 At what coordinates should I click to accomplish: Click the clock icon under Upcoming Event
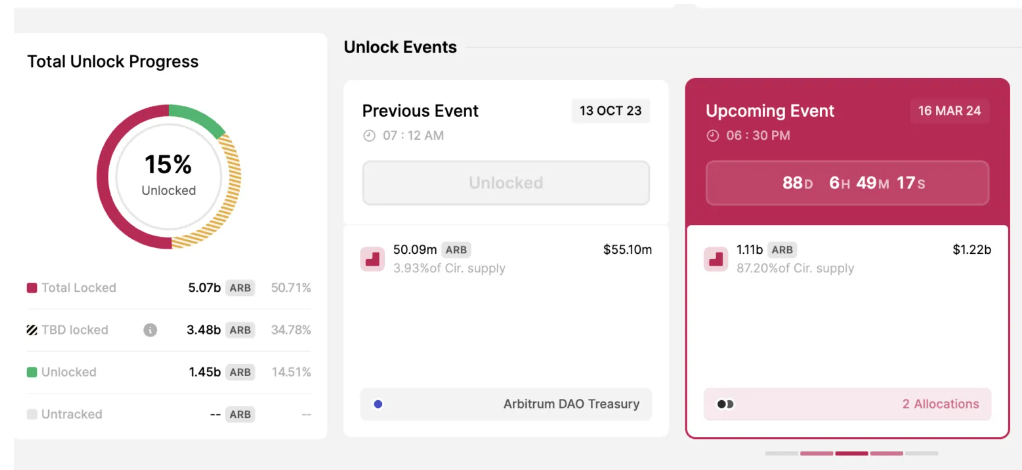point(713,136)
